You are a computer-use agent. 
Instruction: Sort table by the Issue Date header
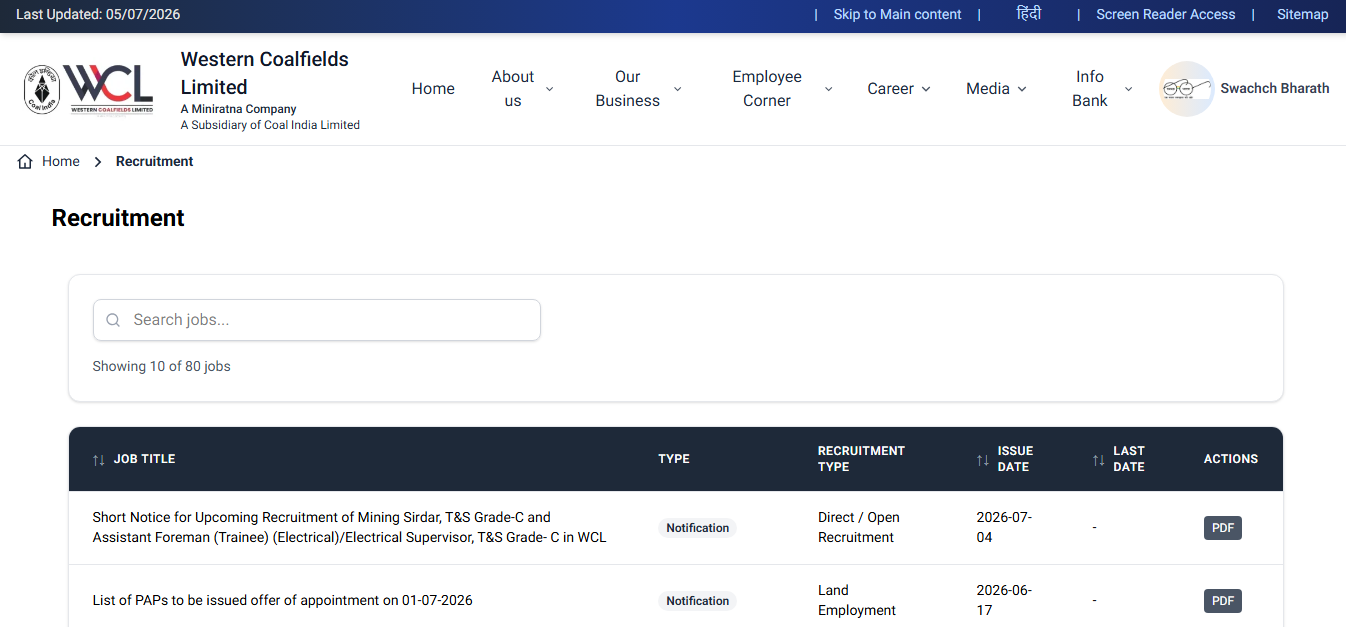[x=1015, y=459]
